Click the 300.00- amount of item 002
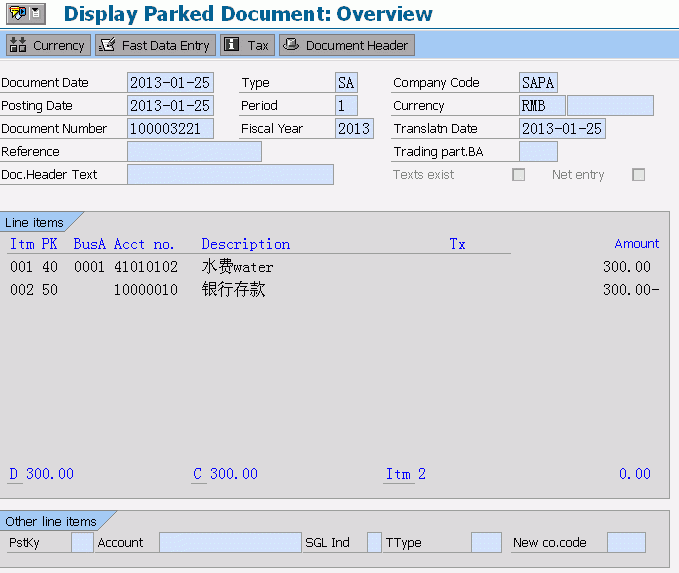This screenshot has width=679, height=573. point(631,289)
